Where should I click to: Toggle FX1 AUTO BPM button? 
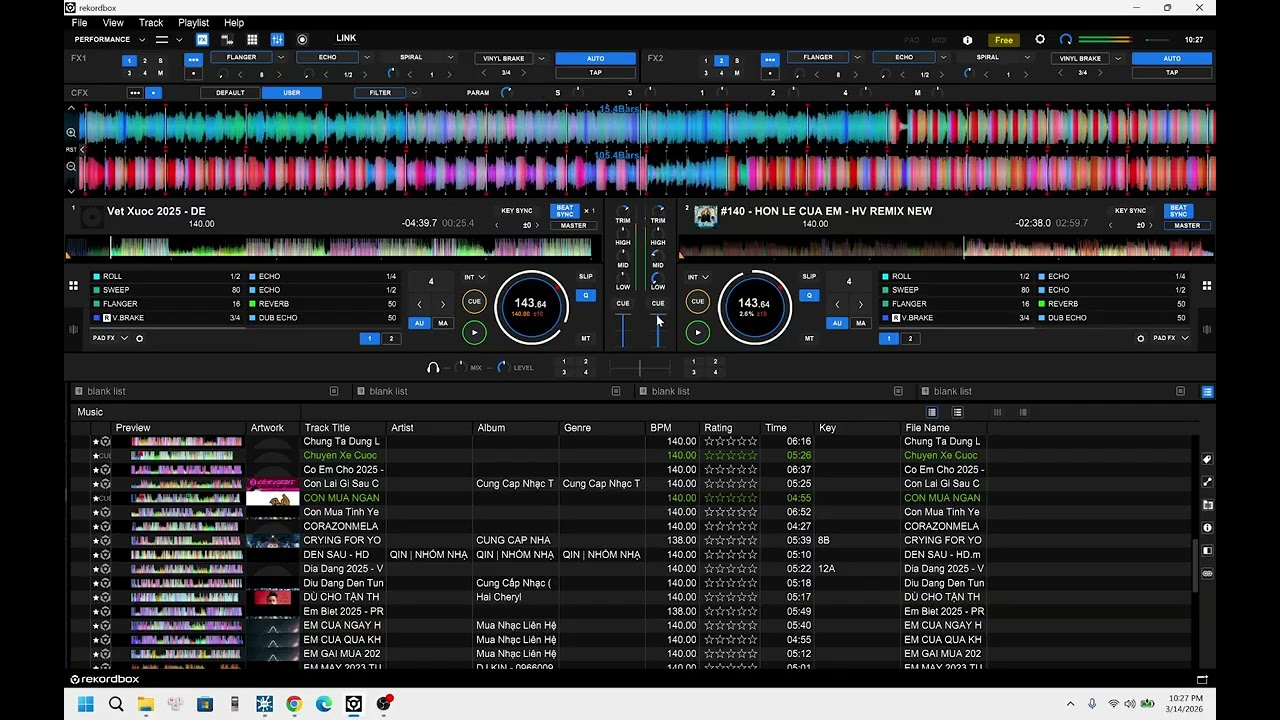tap(595, 58)
